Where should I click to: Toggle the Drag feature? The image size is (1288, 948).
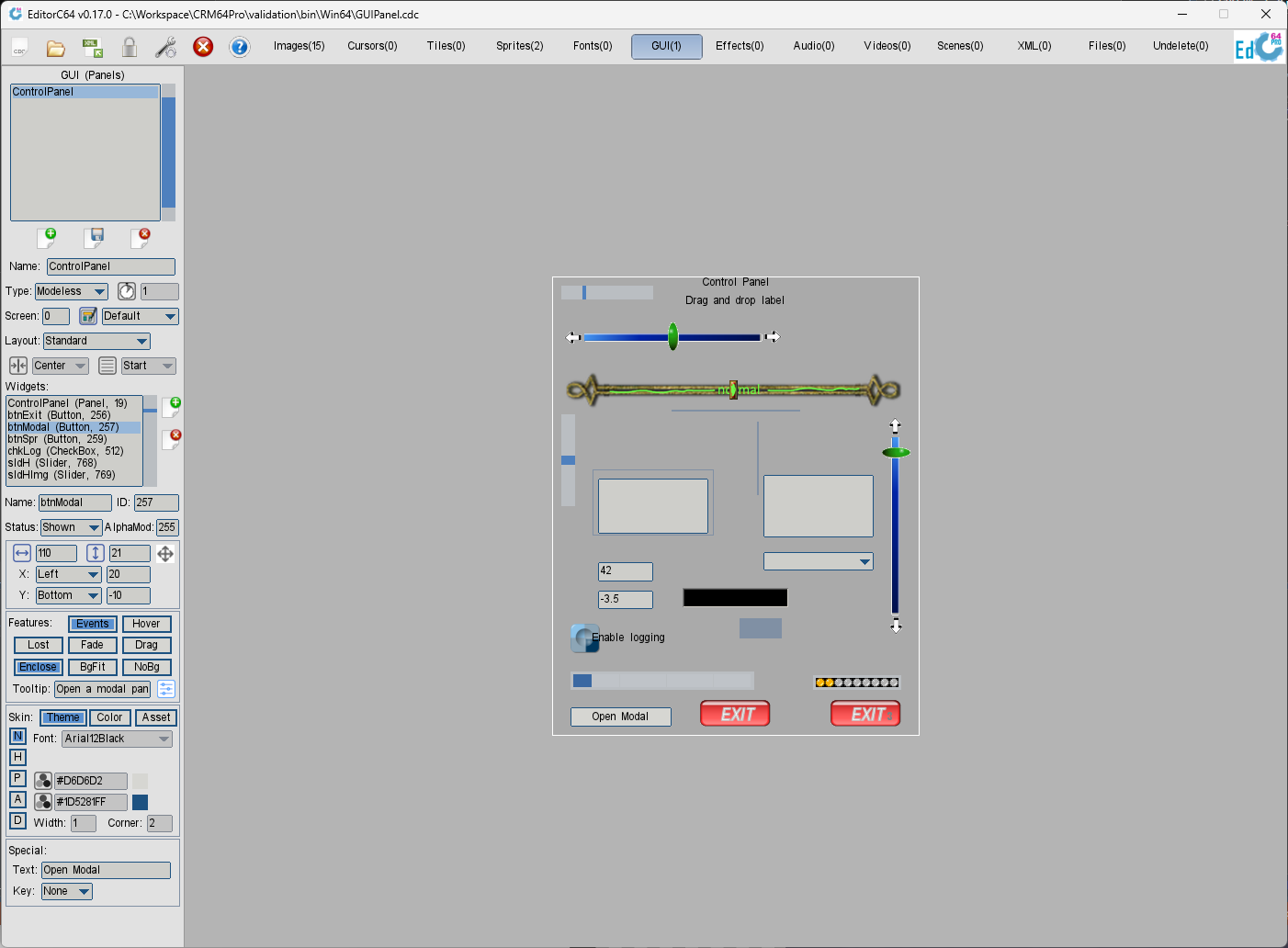(146, 645)
